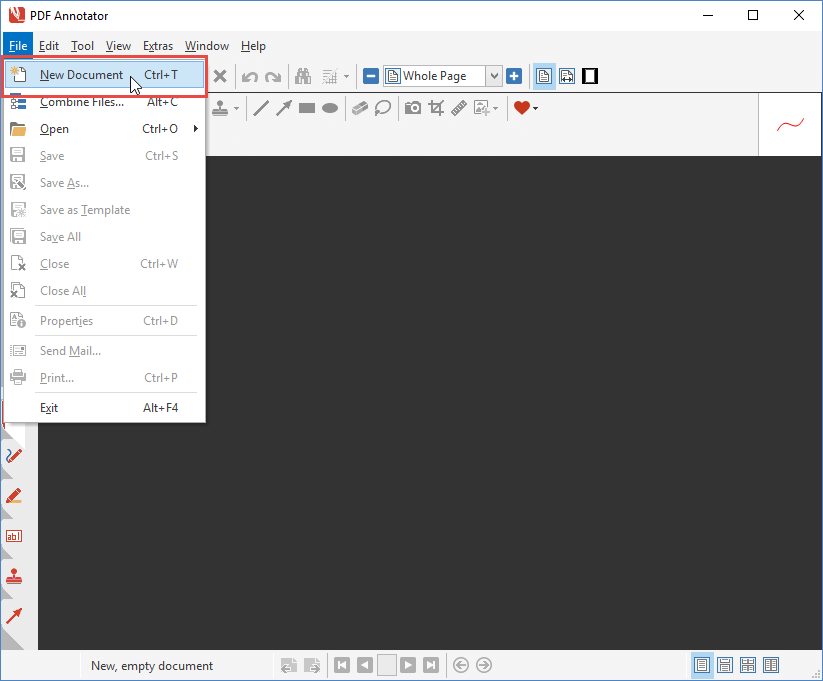Expand the Open submenu arrow
The image size is (823, 681).
[196, 129]
